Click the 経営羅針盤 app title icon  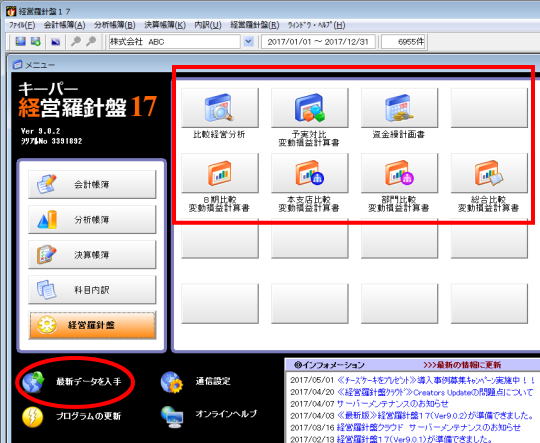coord(11,11)
